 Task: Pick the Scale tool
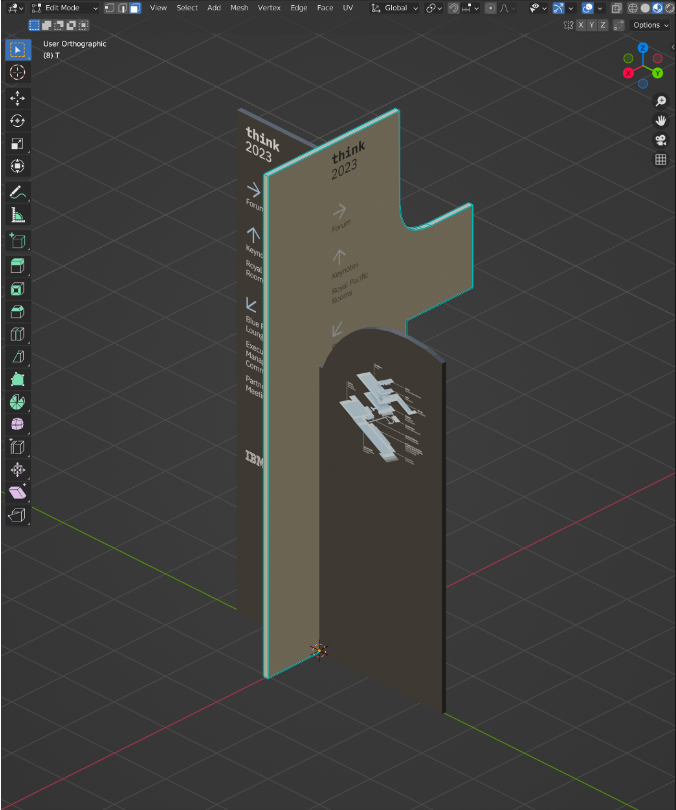[18, 144]
